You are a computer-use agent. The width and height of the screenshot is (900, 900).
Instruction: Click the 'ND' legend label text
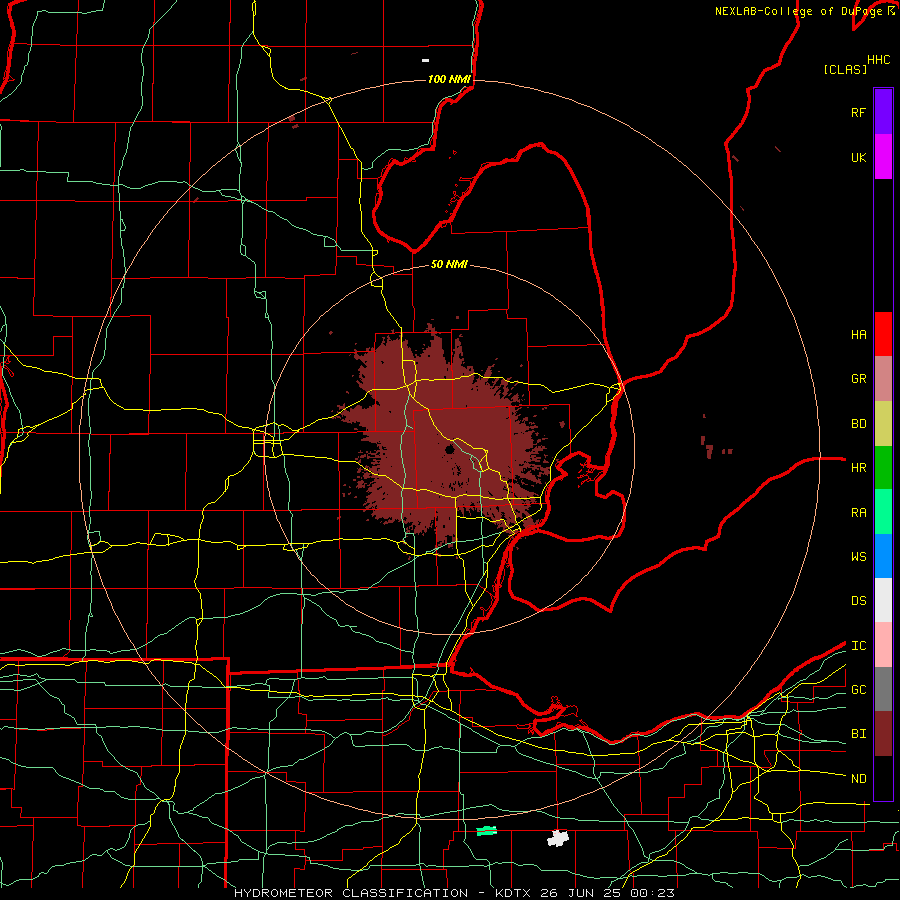click(x=858, y=779)
